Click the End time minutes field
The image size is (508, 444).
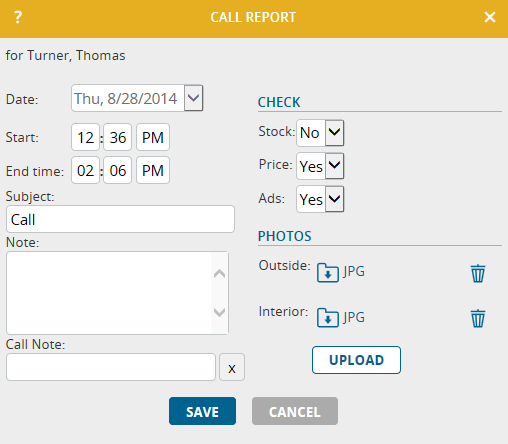pos(118,170)
